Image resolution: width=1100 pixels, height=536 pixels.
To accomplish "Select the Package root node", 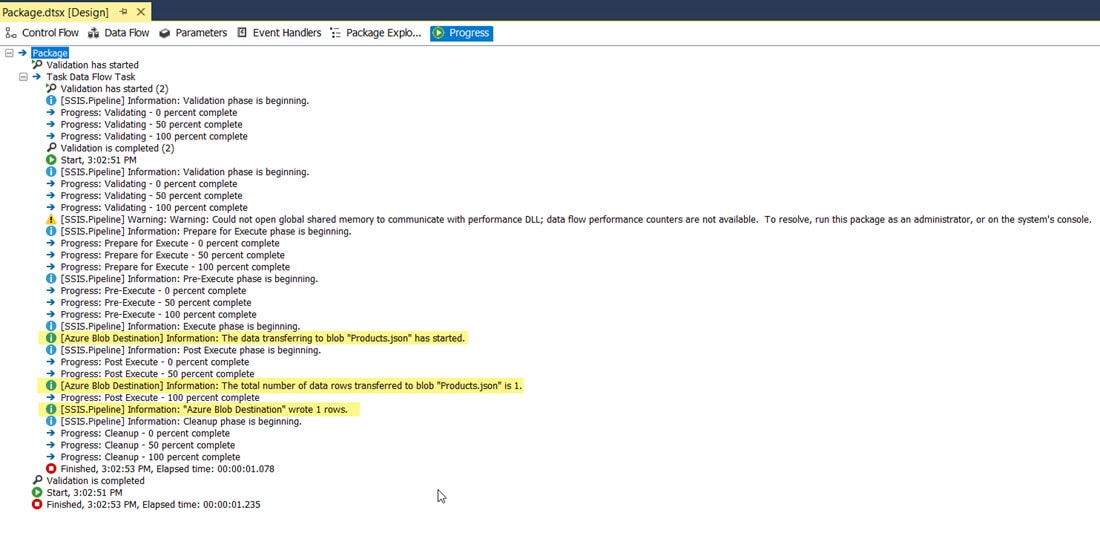I will pyautogui.click(x=50, y=53).
